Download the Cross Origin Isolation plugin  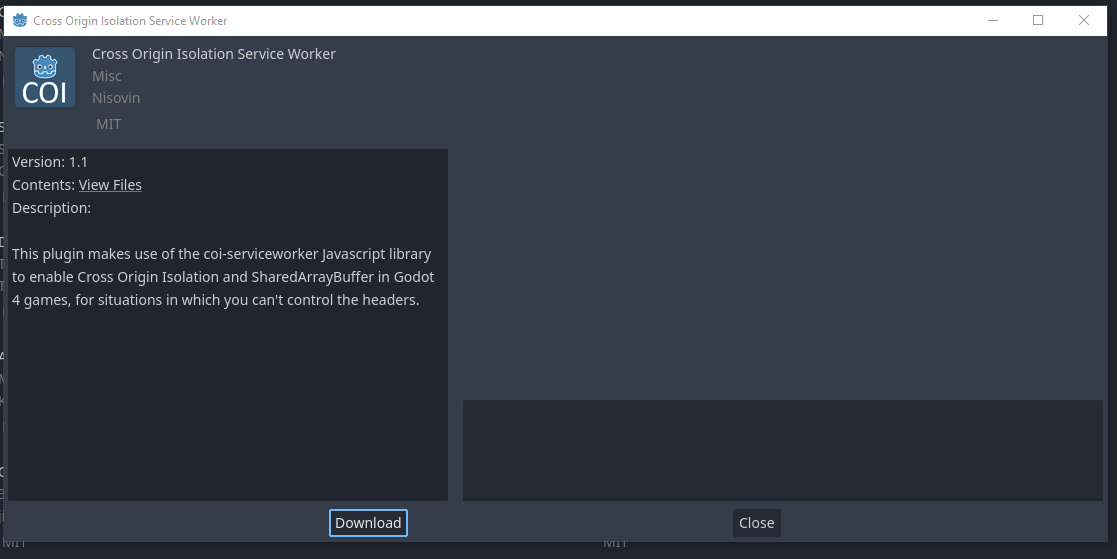(x=368, y=523)
